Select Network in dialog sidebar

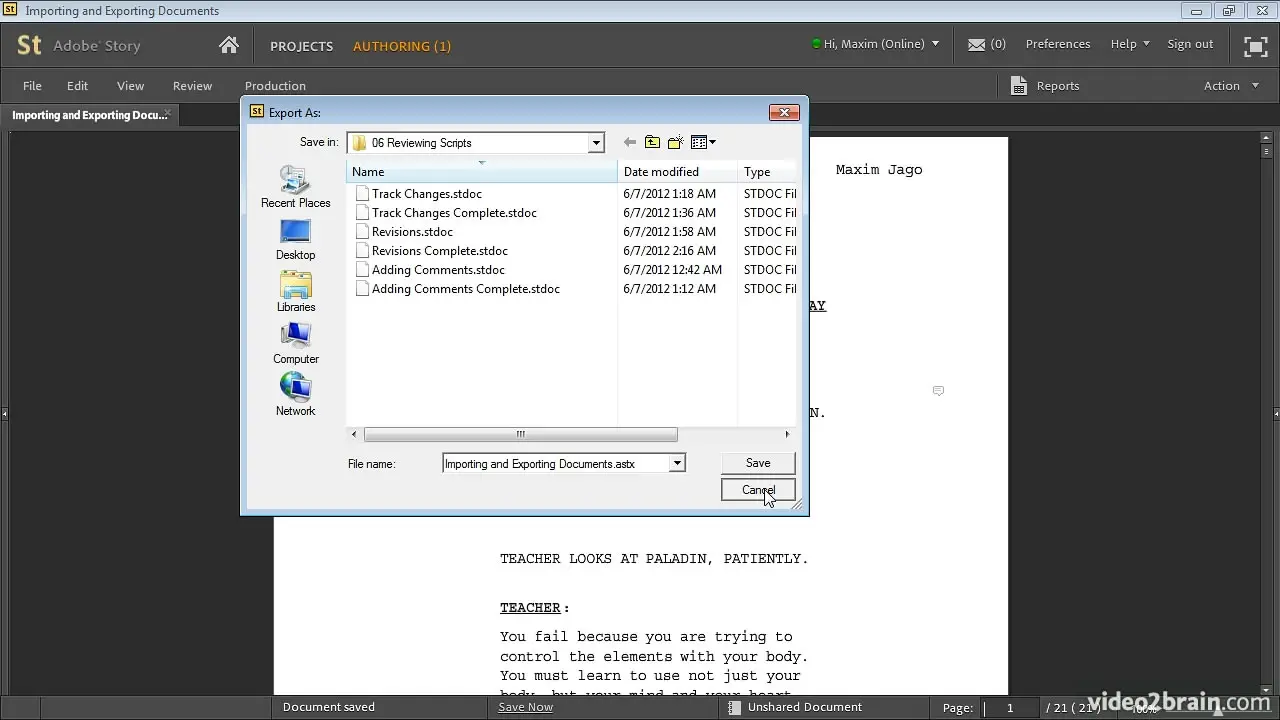point(295,396)
